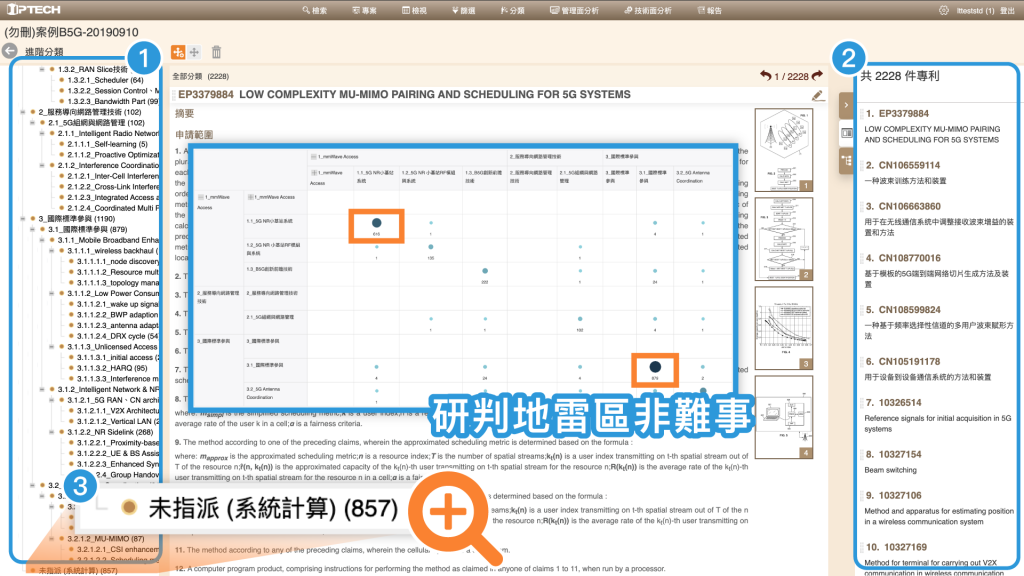Select 3.2.1.2_MU-MIMO (87) category
This screenshot has width=1024, height=576.
tap(106, 539)
